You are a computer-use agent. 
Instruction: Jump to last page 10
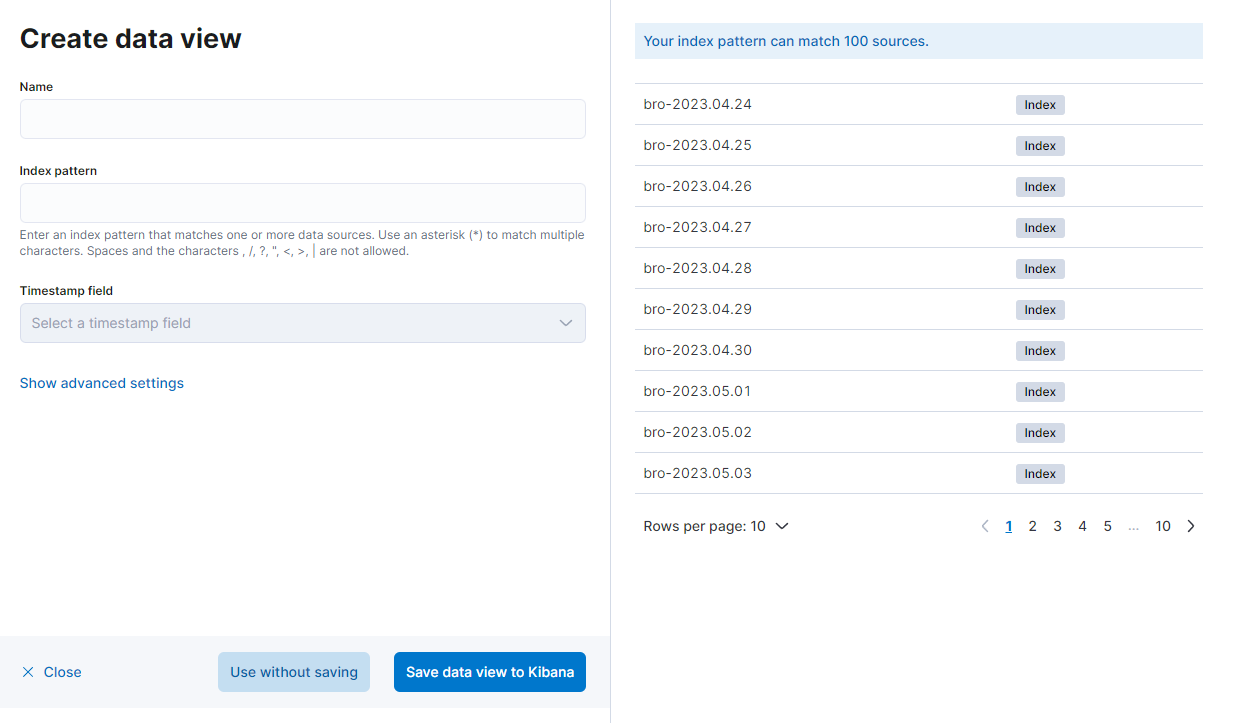[x=1162, y=526]
